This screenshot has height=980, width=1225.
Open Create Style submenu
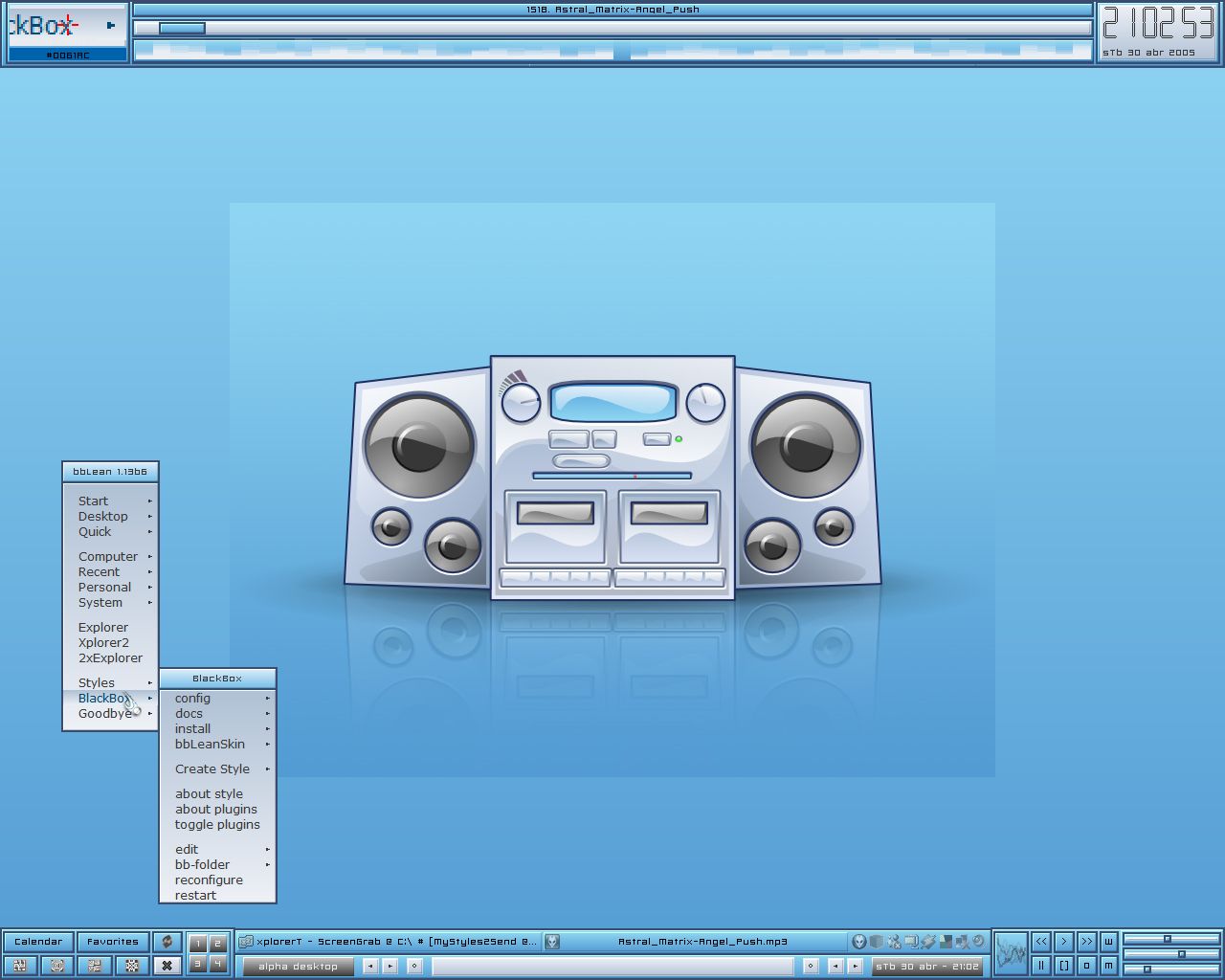tap(217, 768)
